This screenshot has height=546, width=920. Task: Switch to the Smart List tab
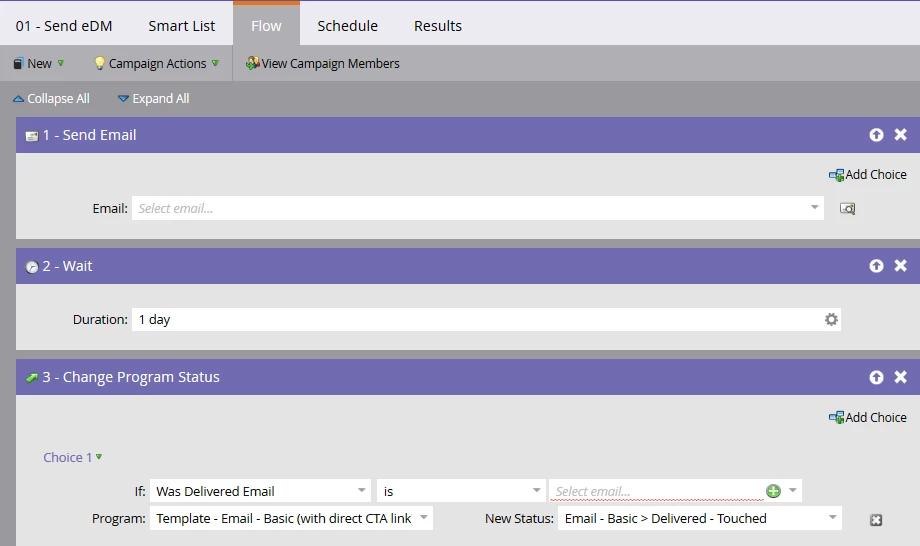[x=181, y=26]
